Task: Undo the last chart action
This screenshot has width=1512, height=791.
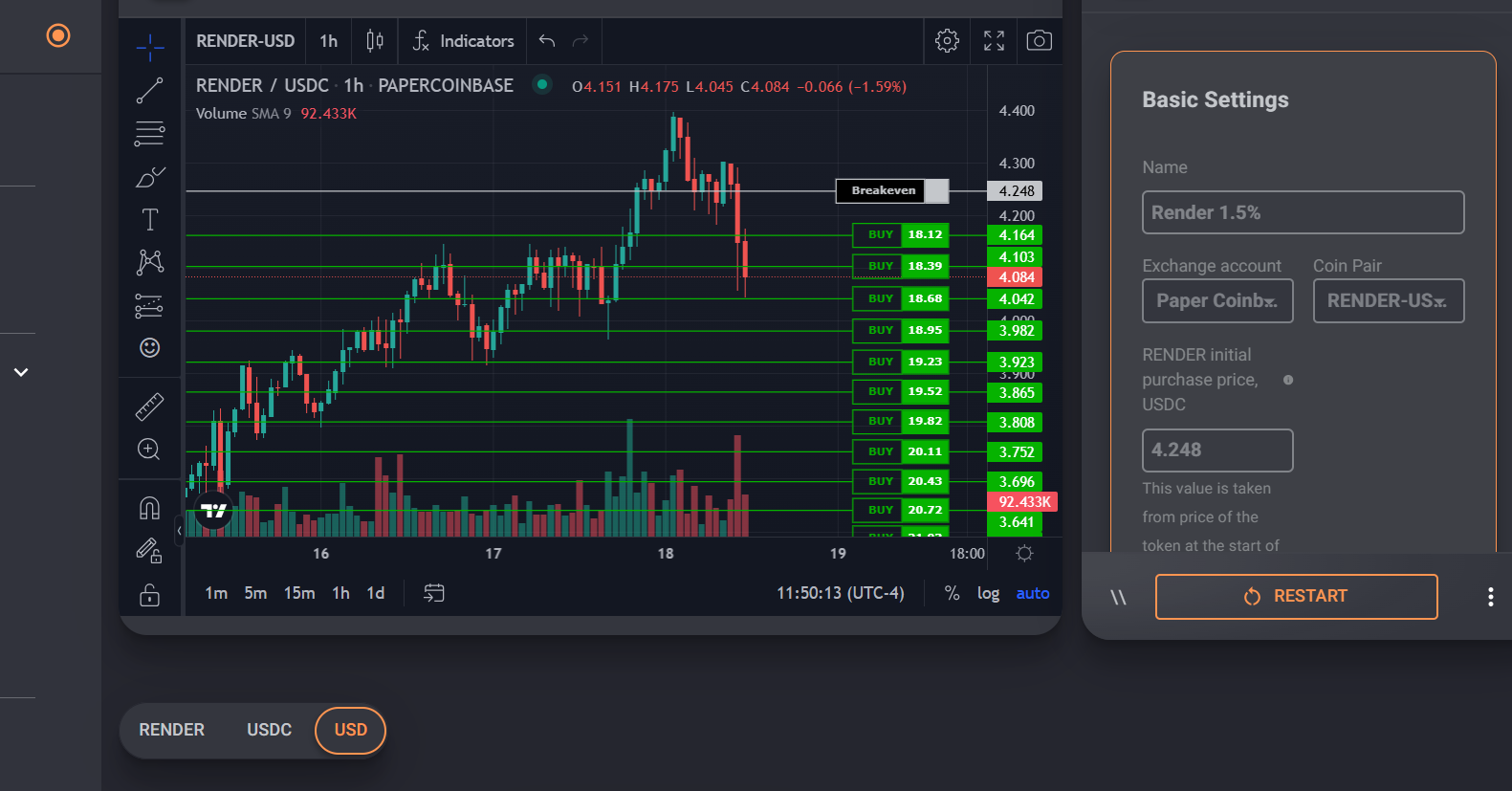Action: (547, 41)
